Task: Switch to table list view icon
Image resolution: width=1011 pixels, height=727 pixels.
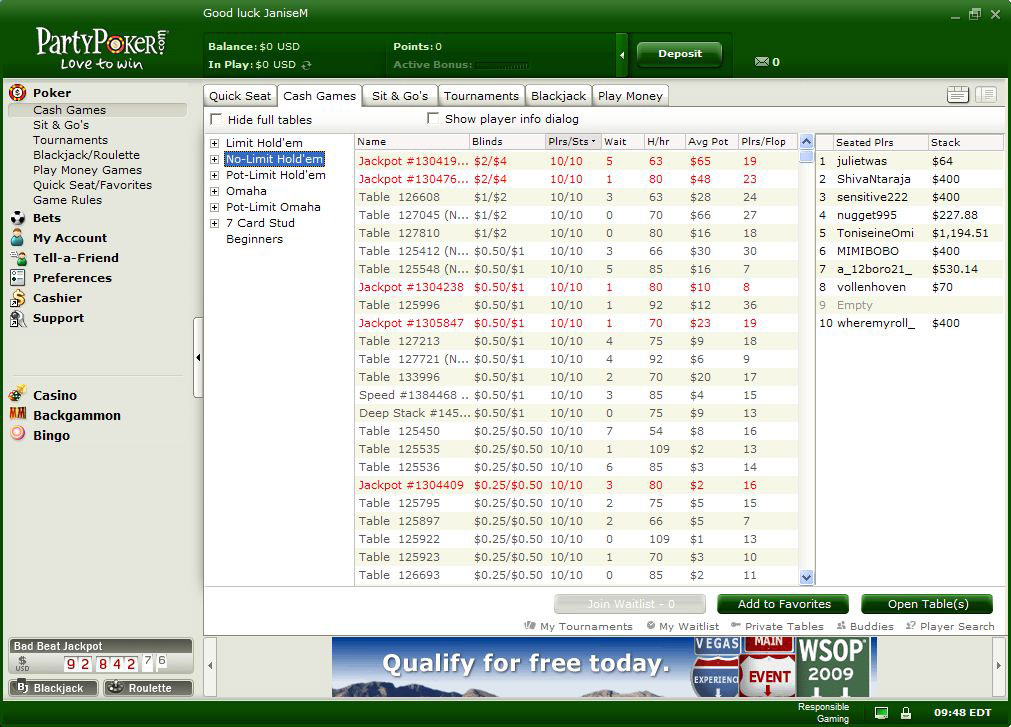Action: [957, 95]
